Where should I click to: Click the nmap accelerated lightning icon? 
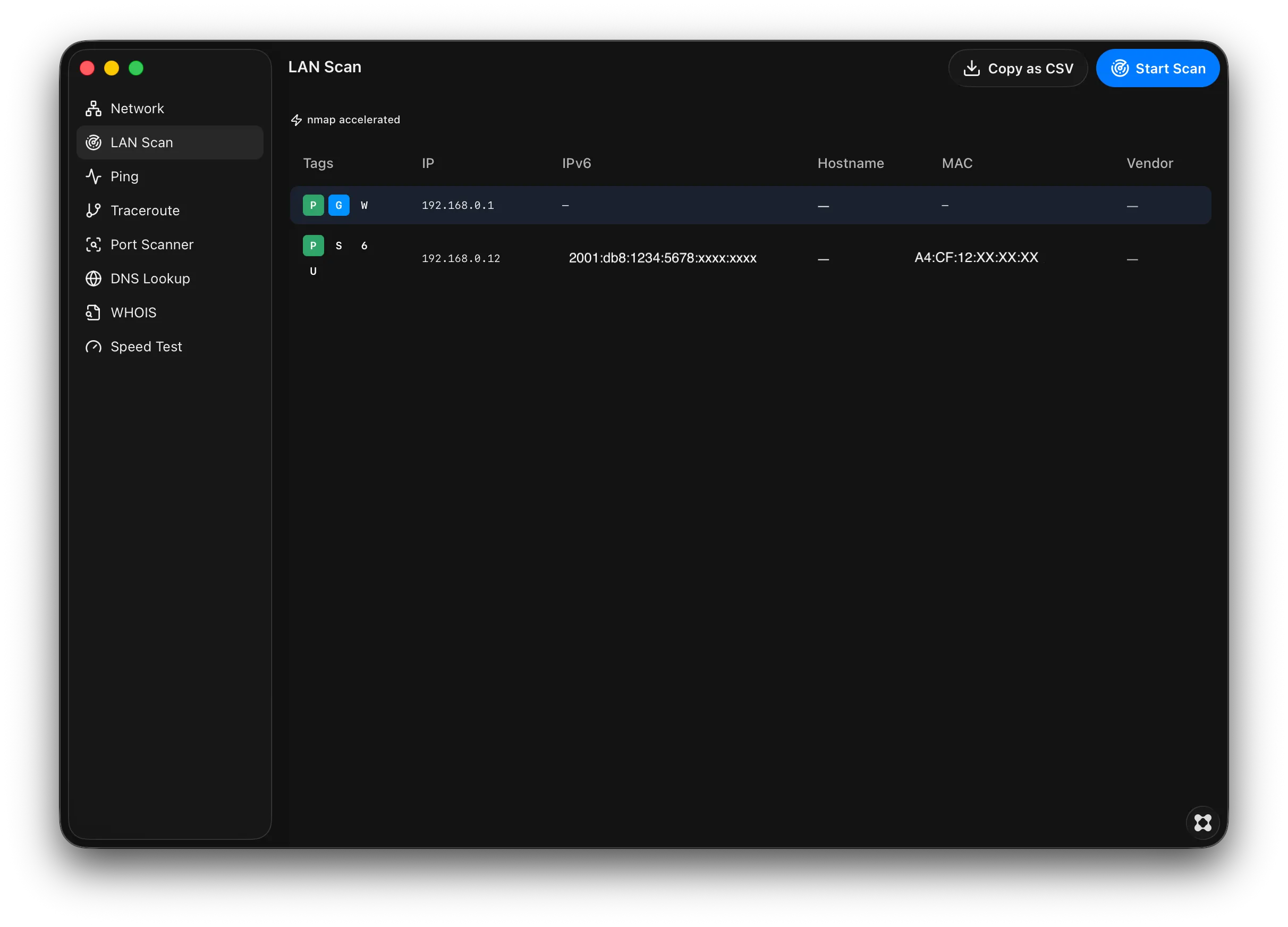pos(296,120)
